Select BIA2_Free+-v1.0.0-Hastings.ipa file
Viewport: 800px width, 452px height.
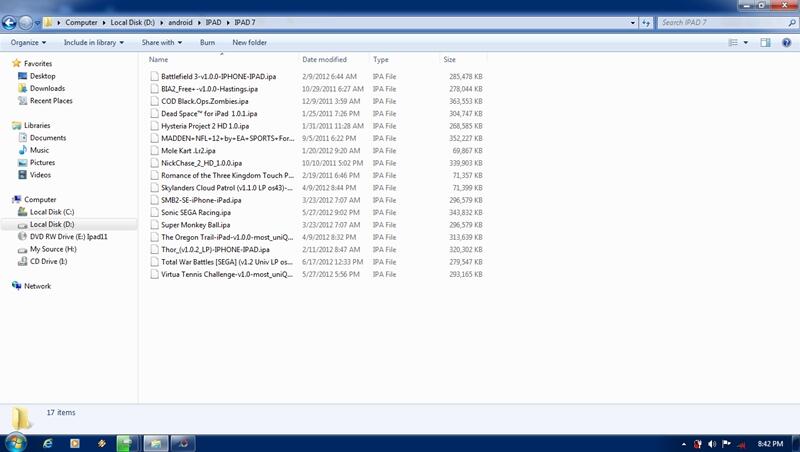click(210, 89)
